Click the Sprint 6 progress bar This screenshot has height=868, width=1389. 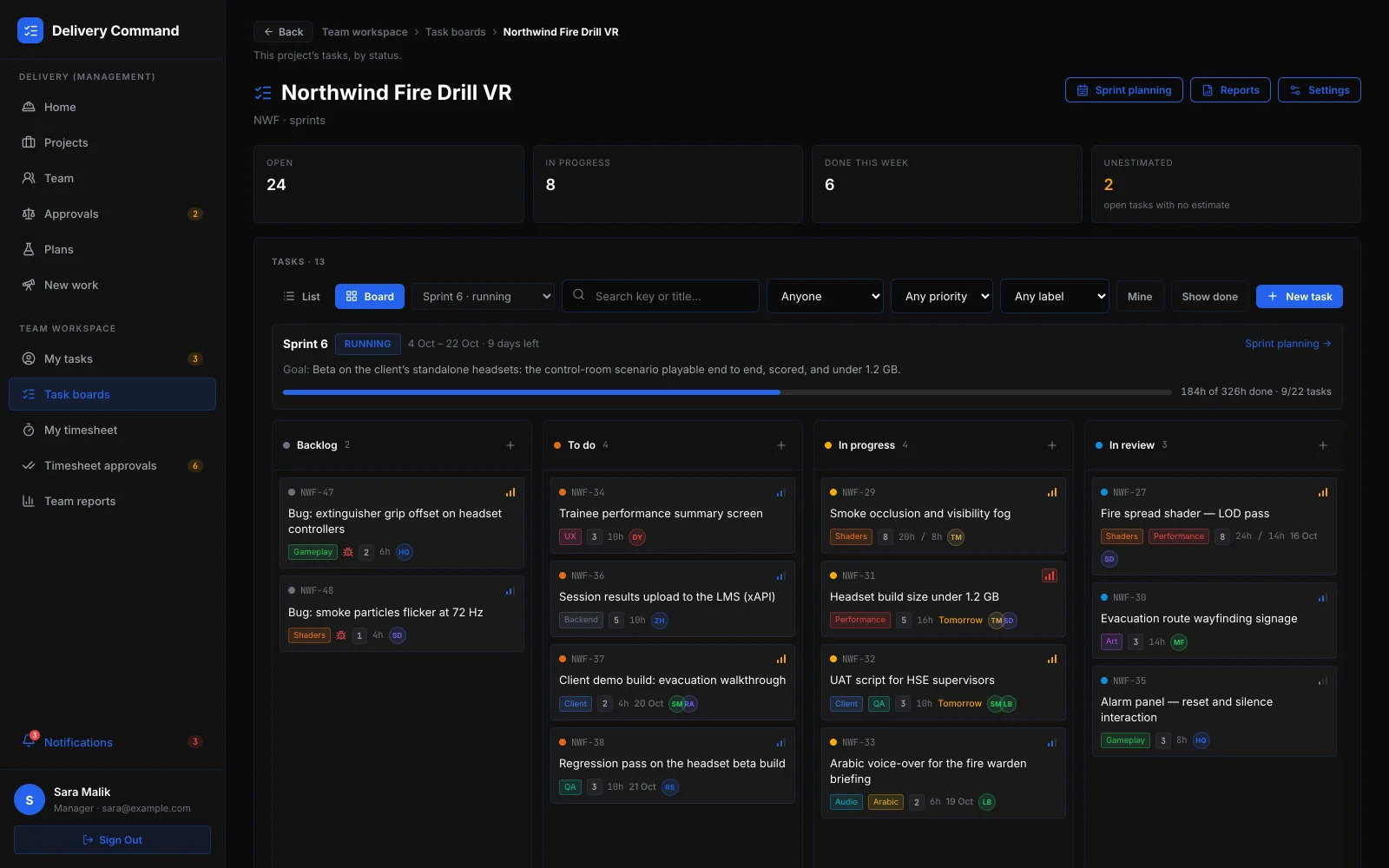pos(727,392)
